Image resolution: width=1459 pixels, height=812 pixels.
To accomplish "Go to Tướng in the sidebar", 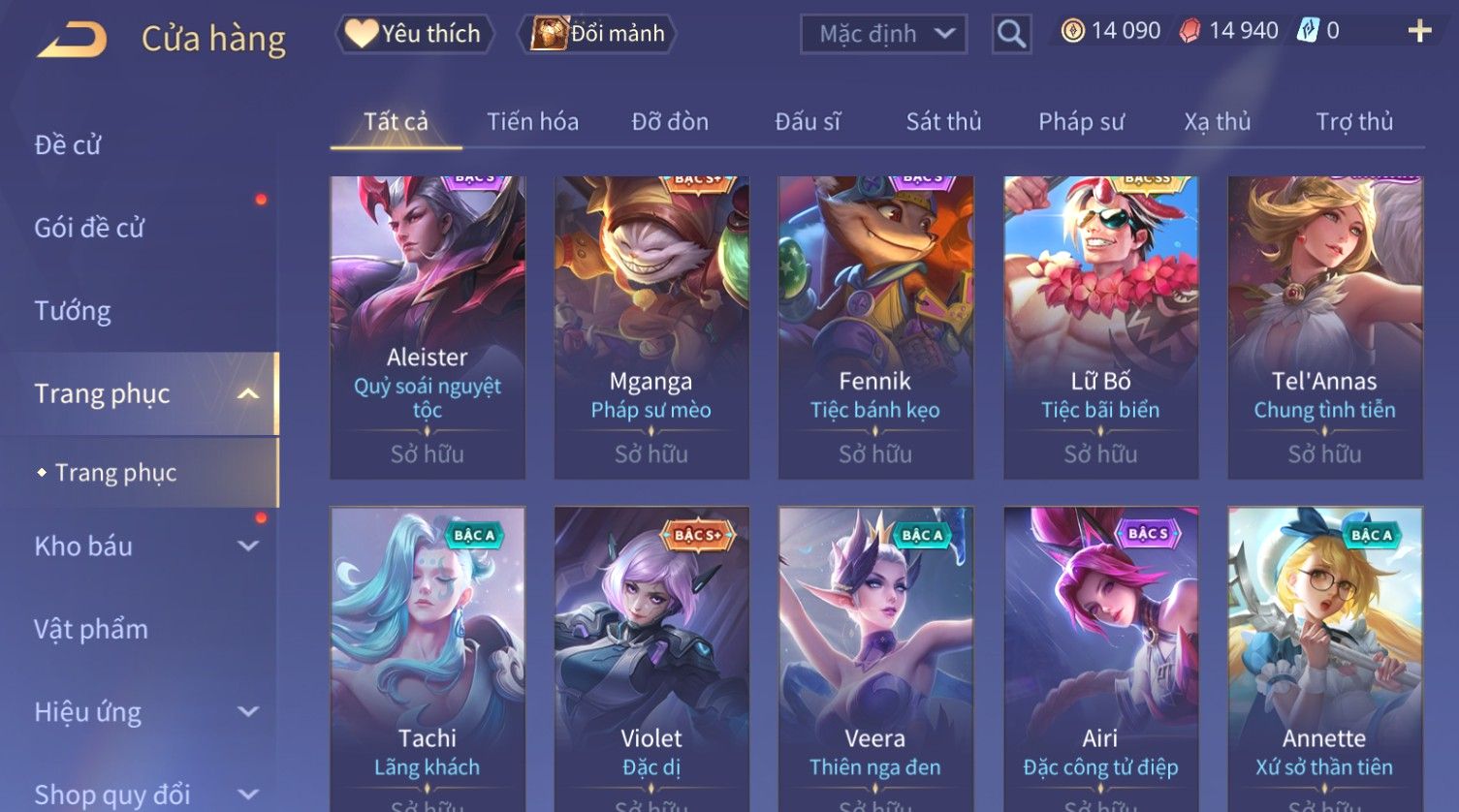I will [73, 311].
